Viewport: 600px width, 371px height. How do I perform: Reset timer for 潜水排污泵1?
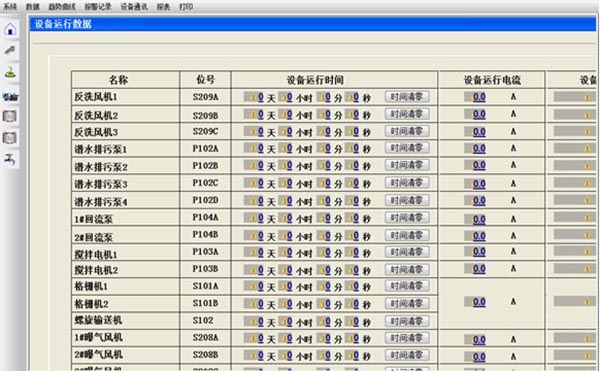tap(407, 148)
